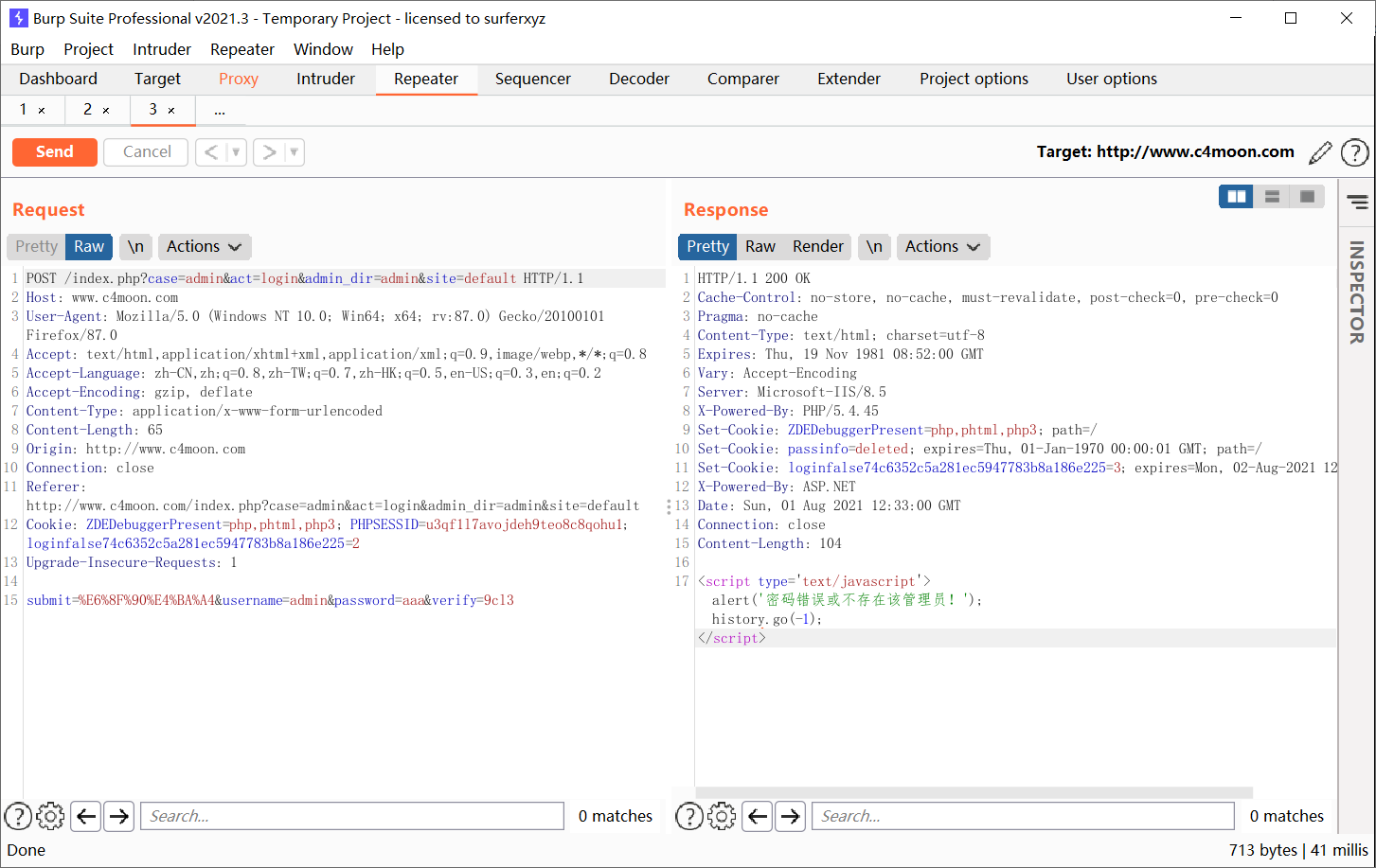
Task: Click the Cancel button
Action: click(147, 152)
